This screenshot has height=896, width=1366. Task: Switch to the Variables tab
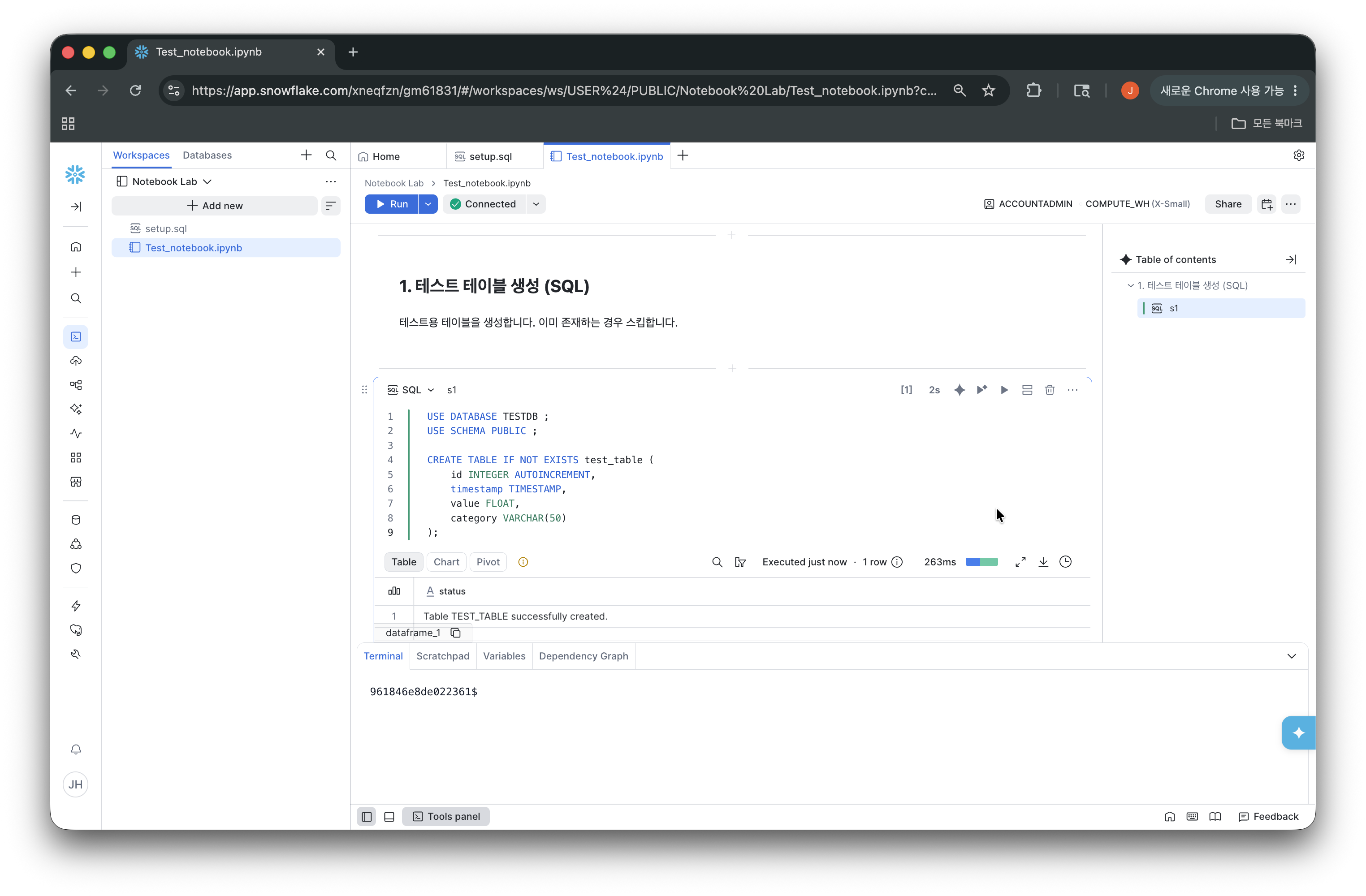[x=504, y=656]
